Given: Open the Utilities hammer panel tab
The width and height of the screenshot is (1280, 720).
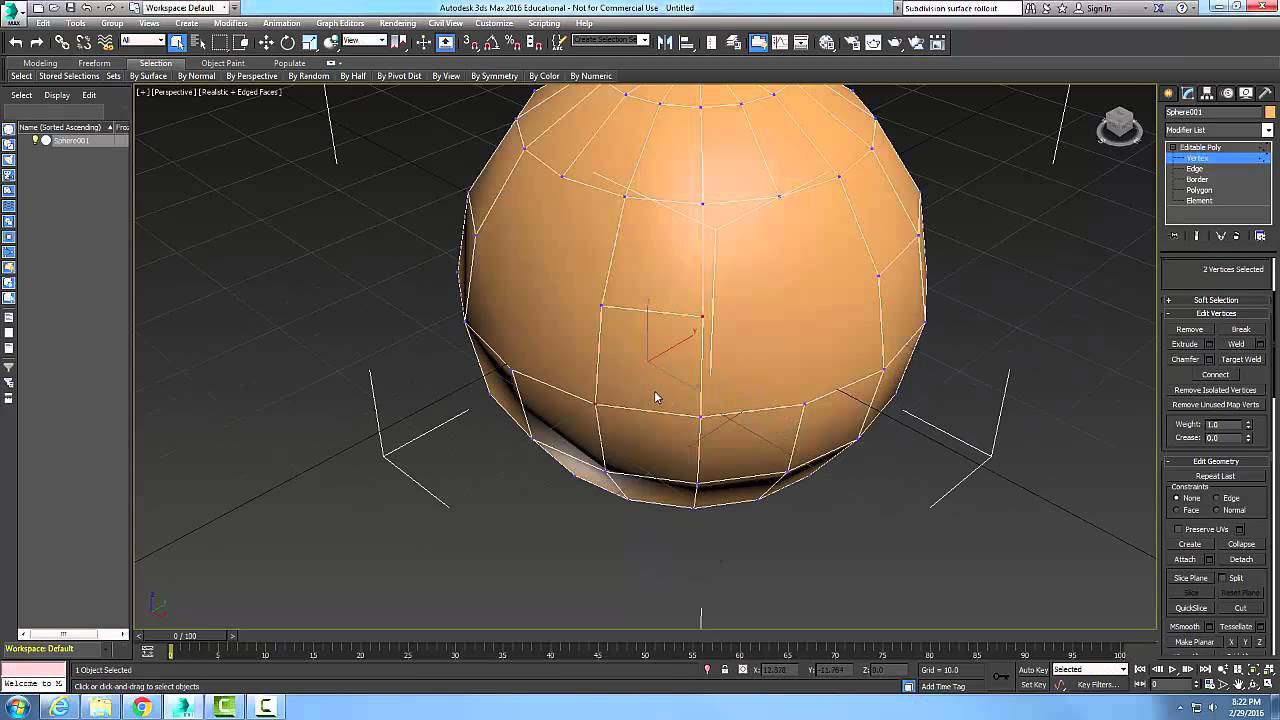Looking at the screenshot, I should (1265, 93).
